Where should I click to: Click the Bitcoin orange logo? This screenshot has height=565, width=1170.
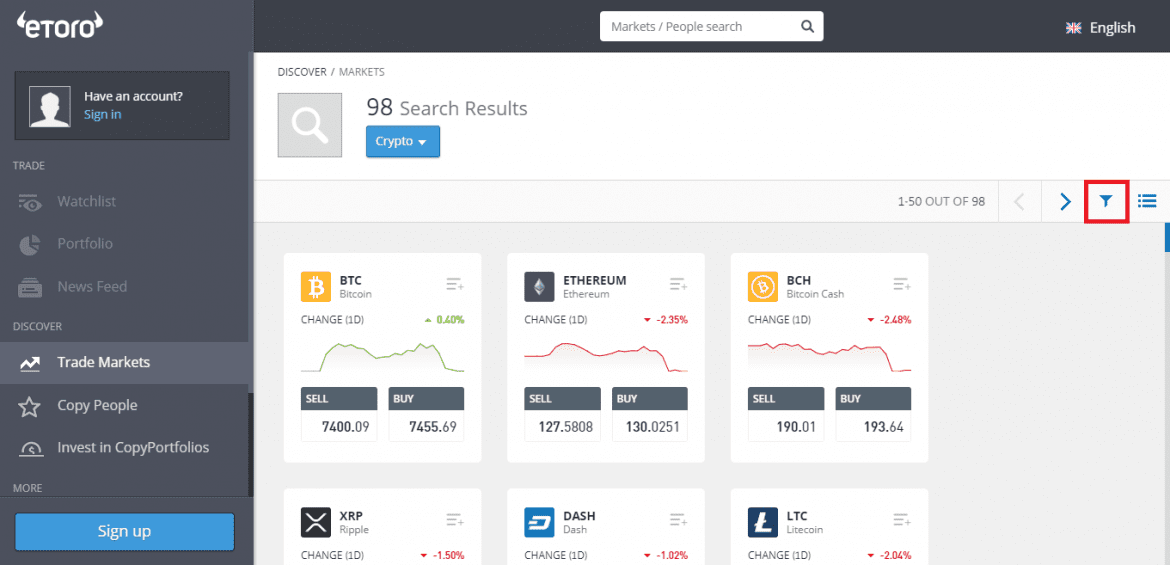316,288
